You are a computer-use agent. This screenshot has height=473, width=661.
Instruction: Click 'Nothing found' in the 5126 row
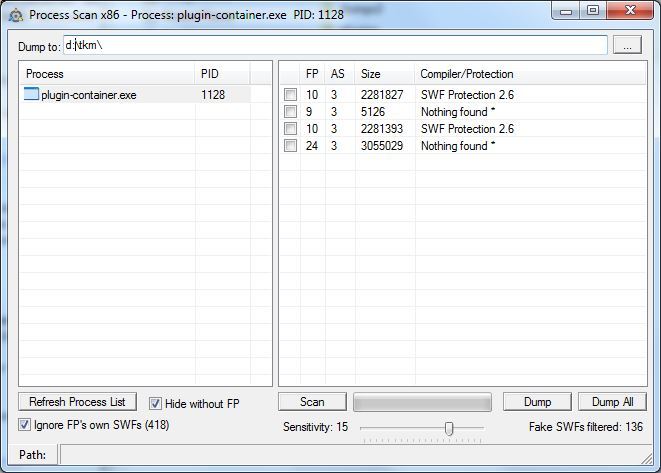(458, 112)
